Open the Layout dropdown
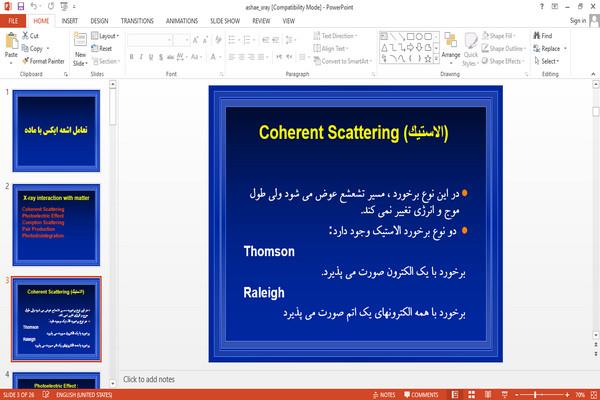The image size is (600, 400). (x=106, y=36)
